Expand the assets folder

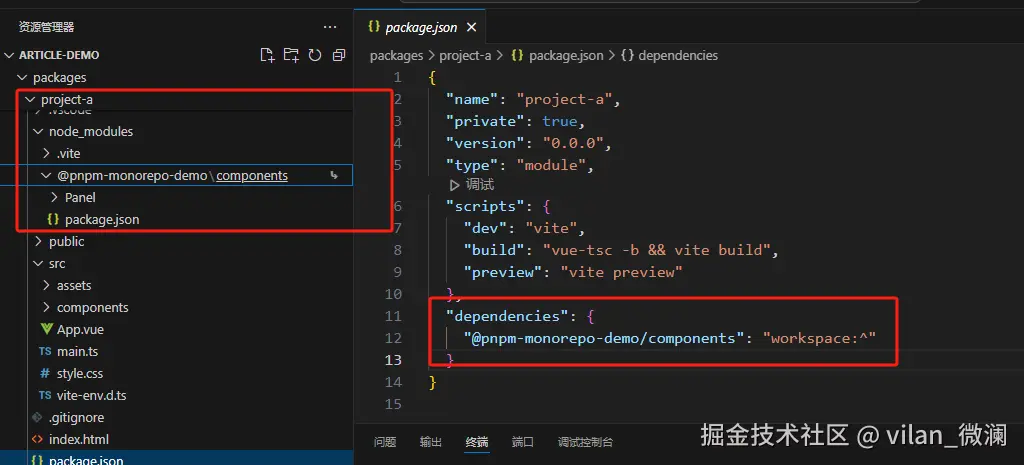click(46, 285)
